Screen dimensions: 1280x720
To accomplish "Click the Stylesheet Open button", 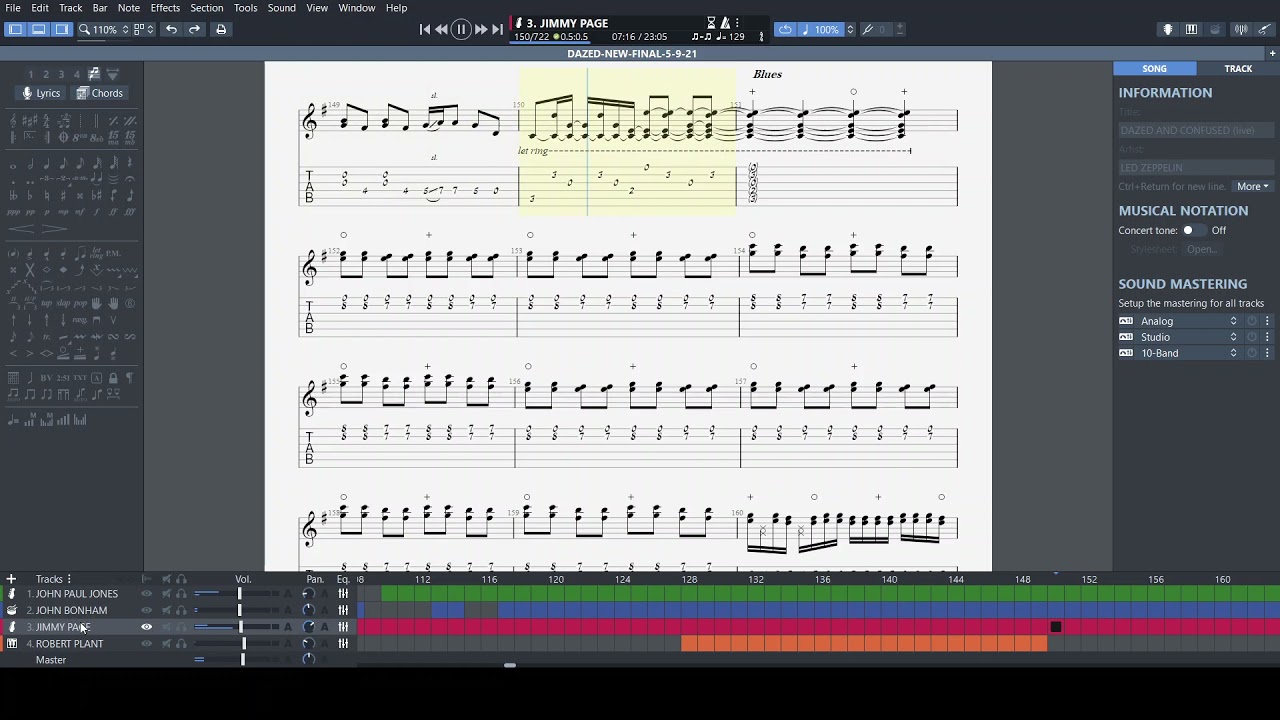I will (x=1201, y=249).
